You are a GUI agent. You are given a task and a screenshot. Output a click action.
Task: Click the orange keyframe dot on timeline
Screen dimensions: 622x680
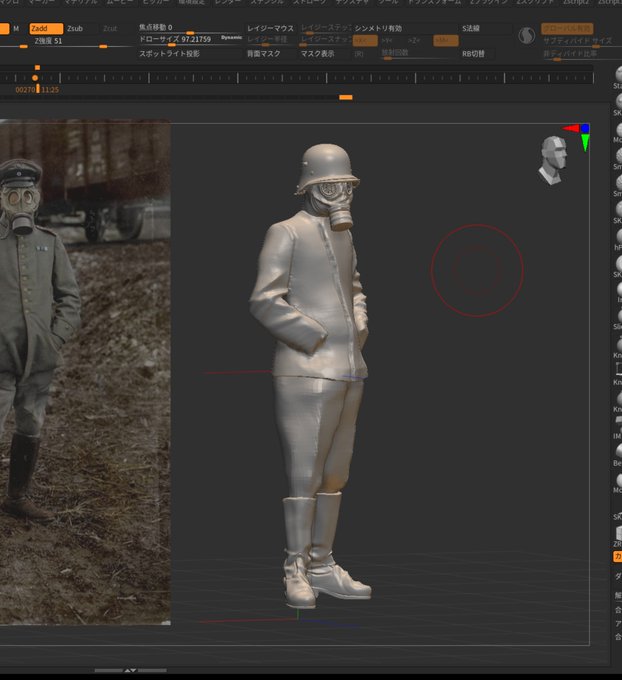35,78
